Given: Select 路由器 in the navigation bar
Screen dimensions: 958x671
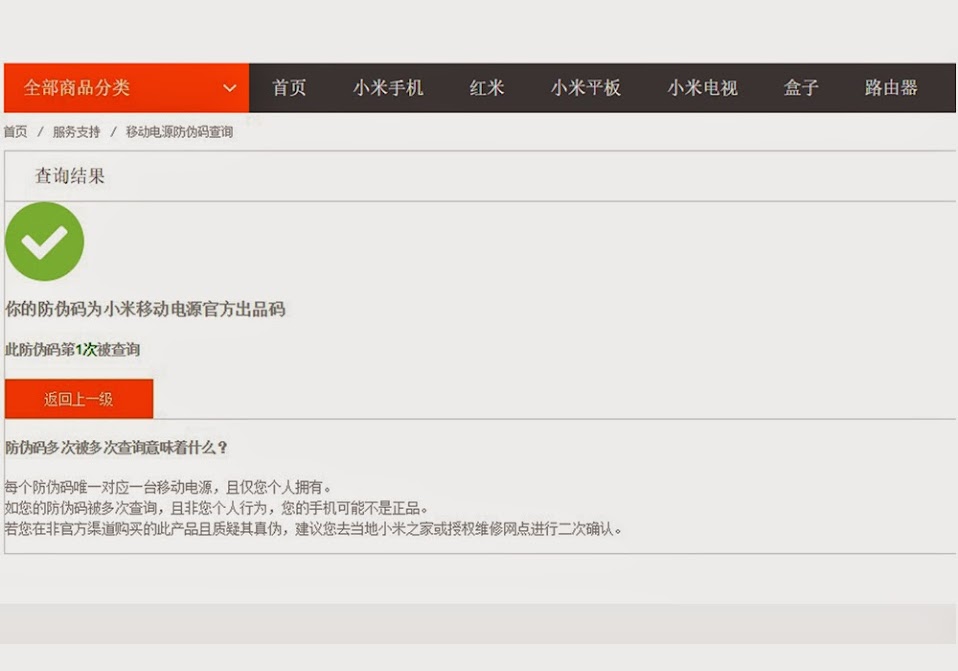Looking at the screenshot, I should tap(891, 87).
